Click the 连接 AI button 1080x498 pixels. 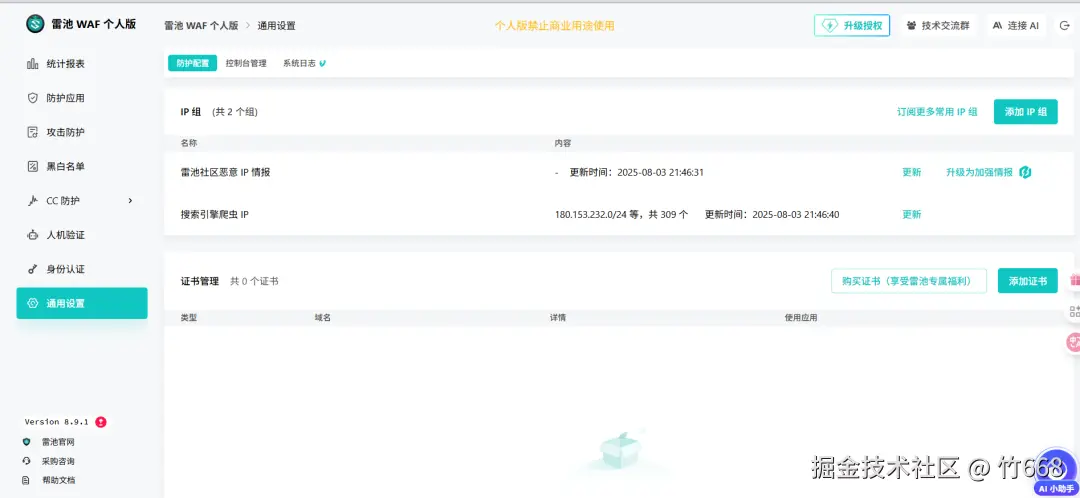(1015, 25)
